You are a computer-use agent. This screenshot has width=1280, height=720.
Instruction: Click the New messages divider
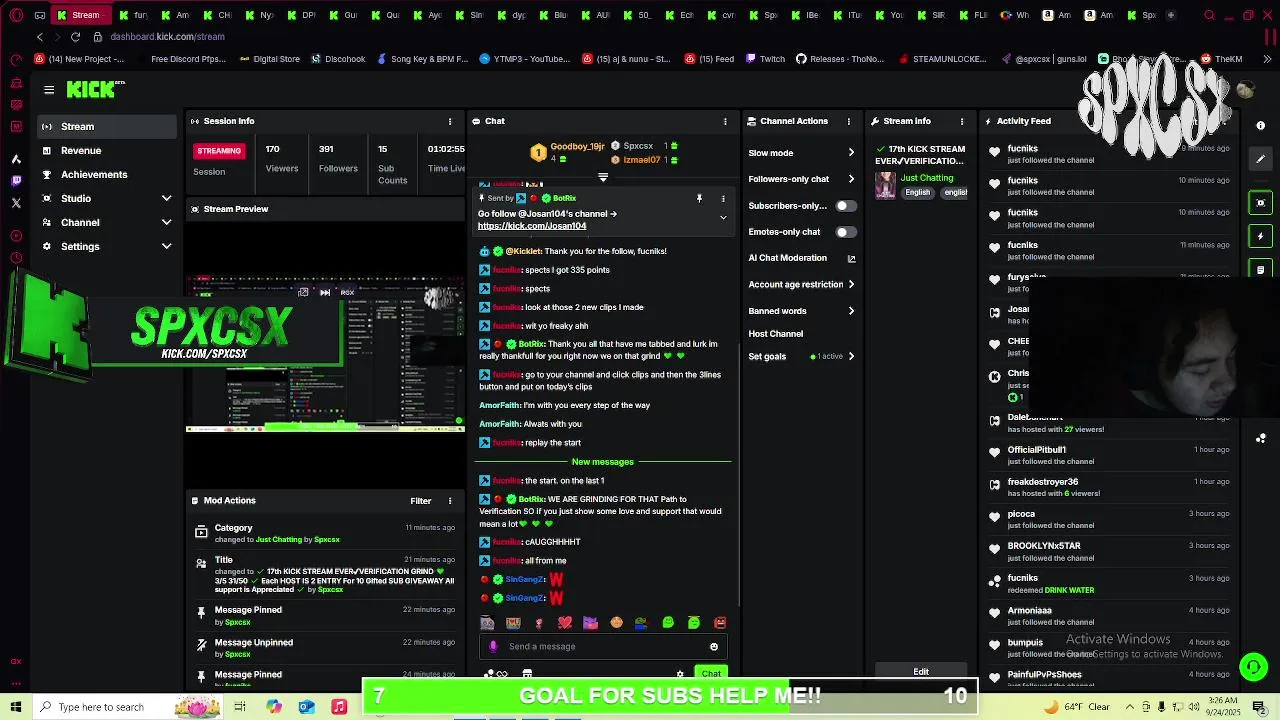click(x=603, y=462)
